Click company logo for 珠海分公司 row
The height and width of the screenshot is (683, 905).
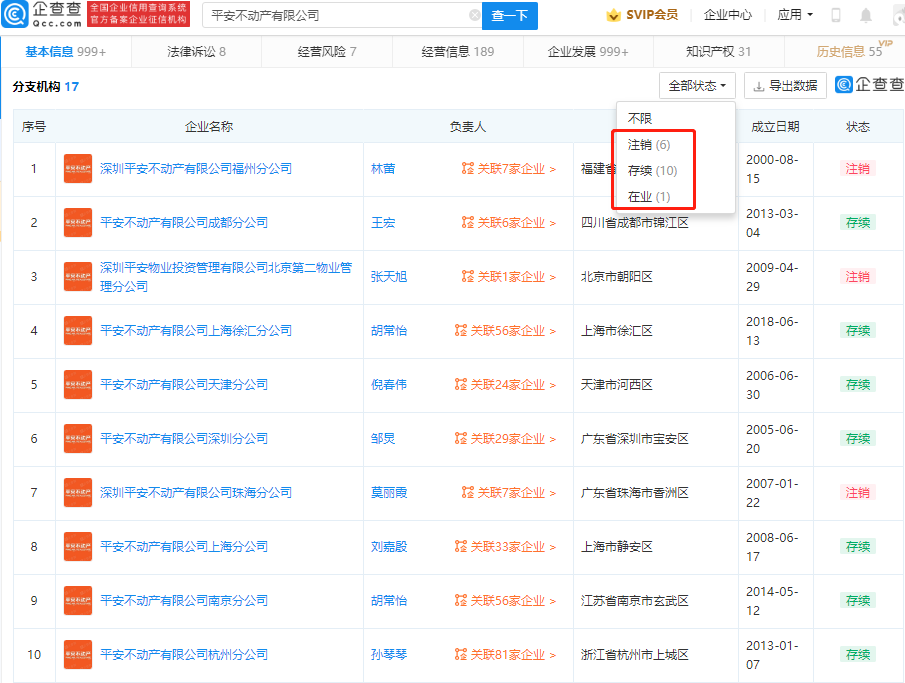pos(78,492)
